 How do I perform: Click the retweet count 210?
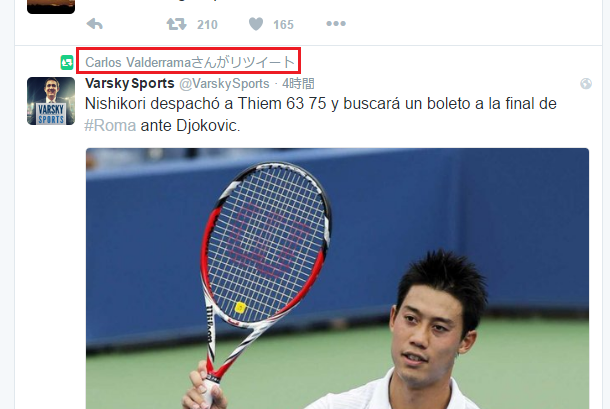point(207,25)
